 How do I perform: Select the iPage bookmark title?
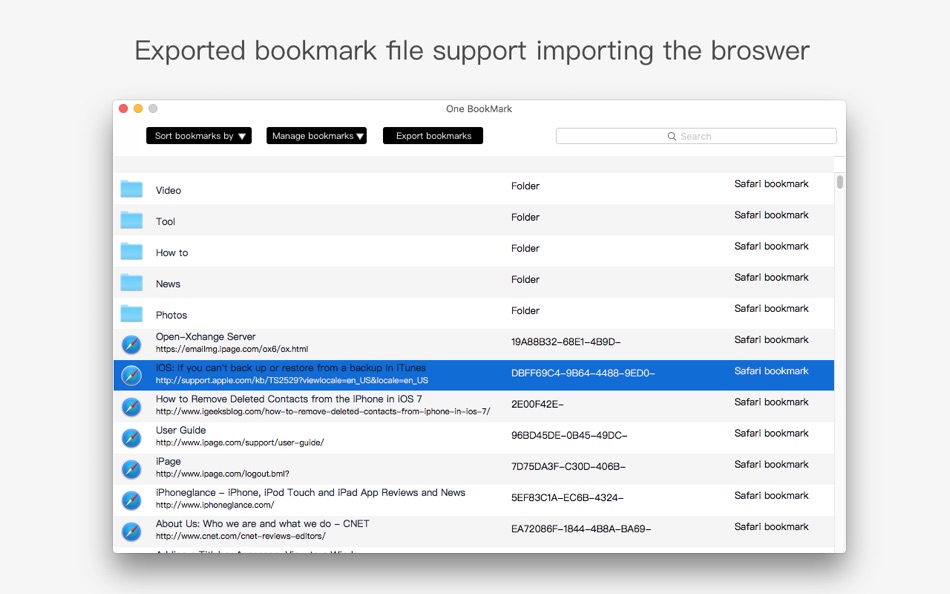point(168,461)
